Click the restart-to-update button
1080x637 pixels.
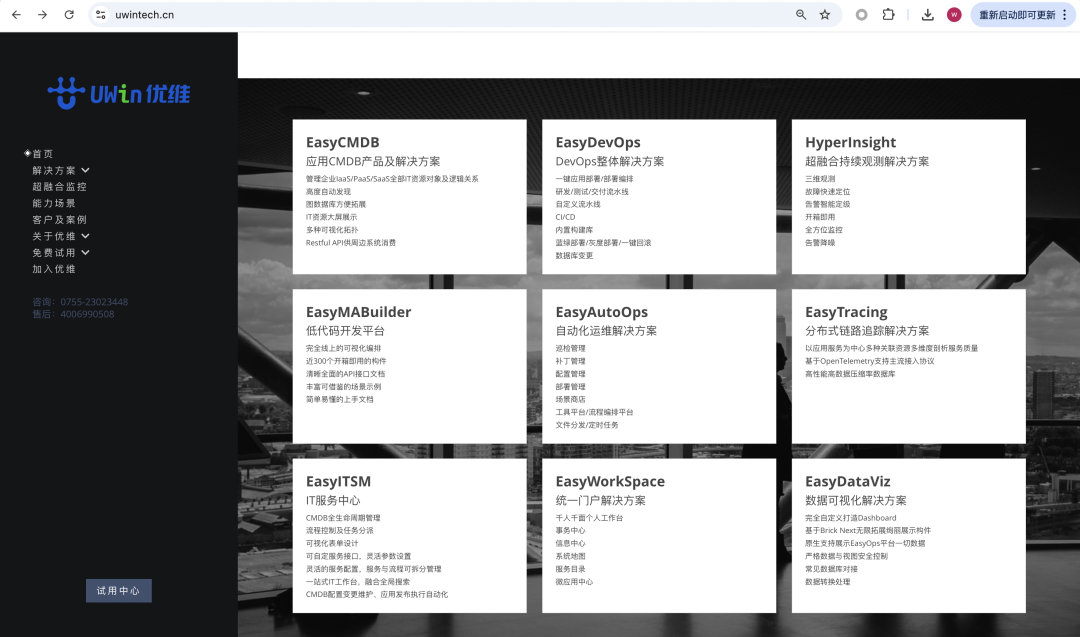1016,14
